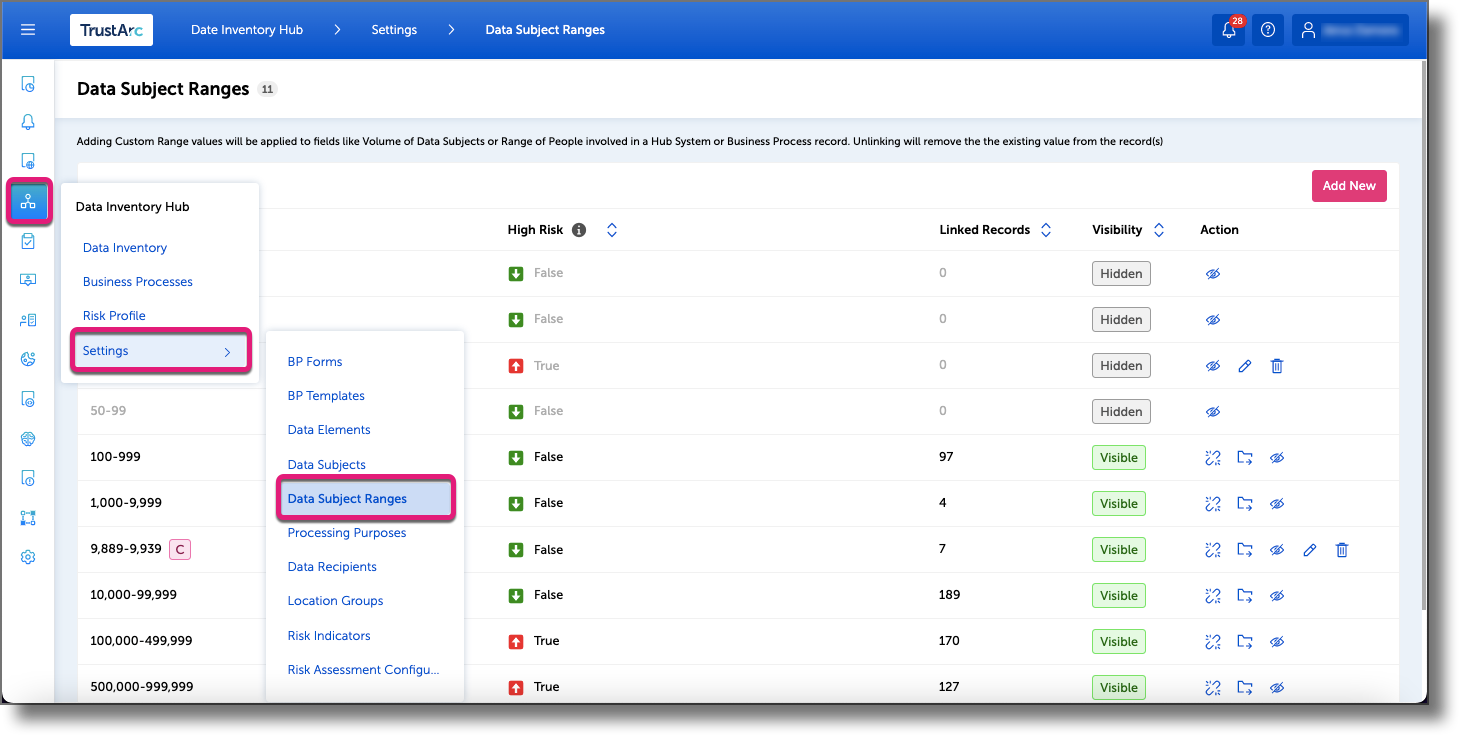Click the hamburger menu icon top-left
The width and height of the screenshot is (1460, 736).
tap(28, 29)
